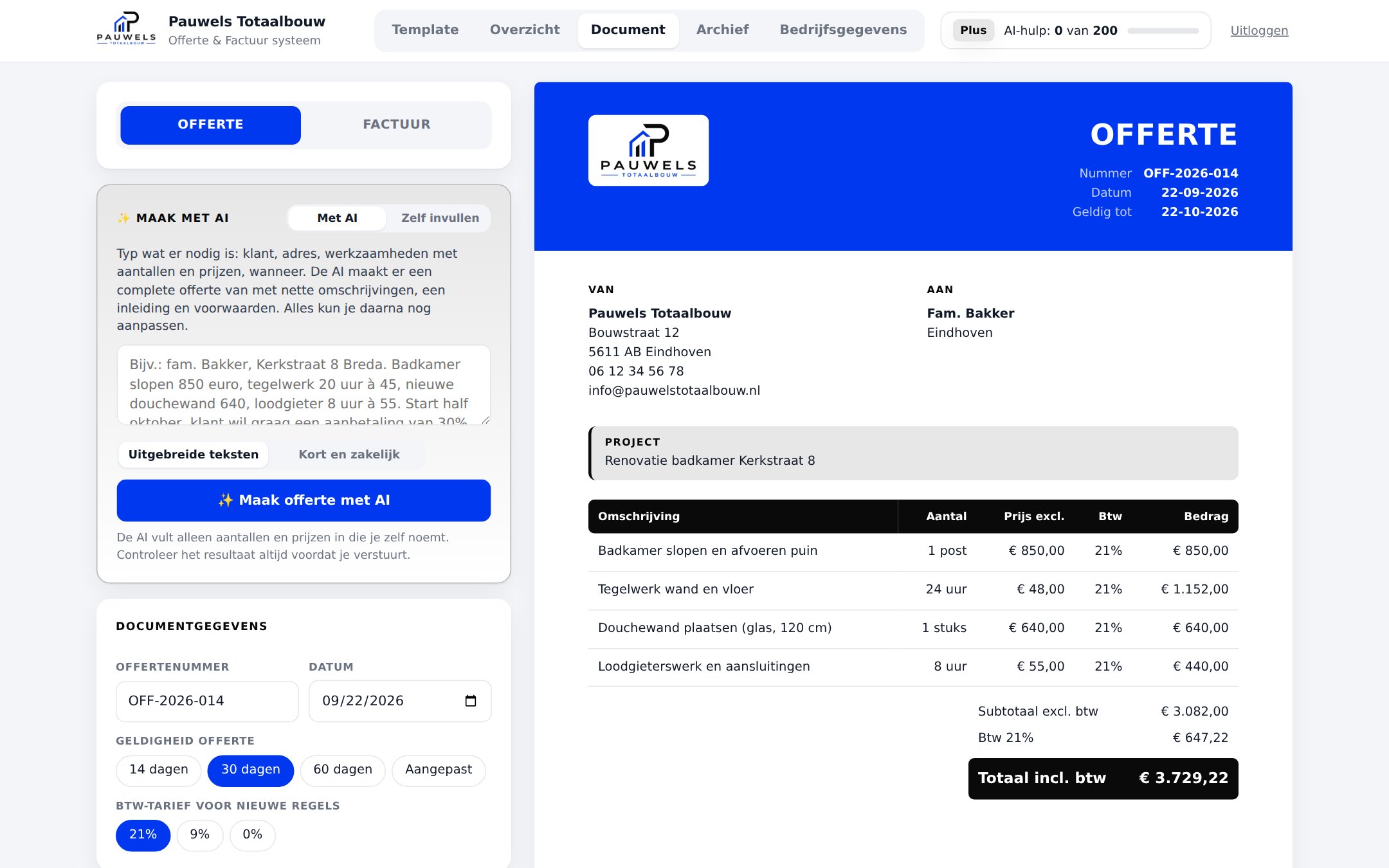The image size is (1389, 868).
Task: Click customer name Fam. Bakker
Action: 970,314
